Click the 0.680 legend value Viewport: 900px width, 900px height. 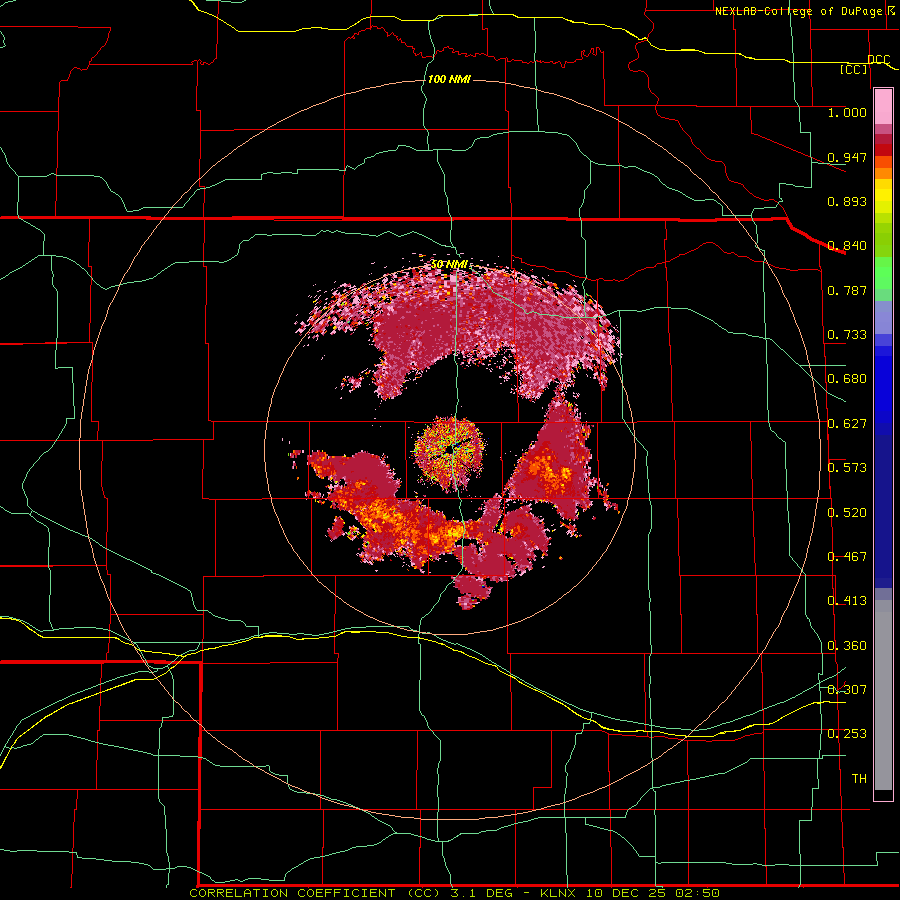(847, 379)
